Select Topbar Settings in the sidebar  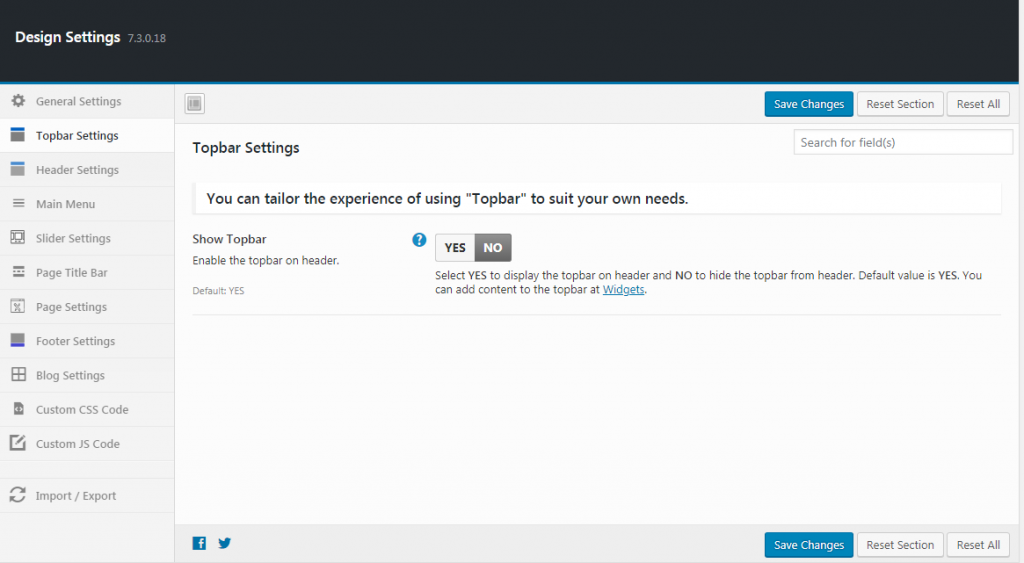(x=87, y=135)
